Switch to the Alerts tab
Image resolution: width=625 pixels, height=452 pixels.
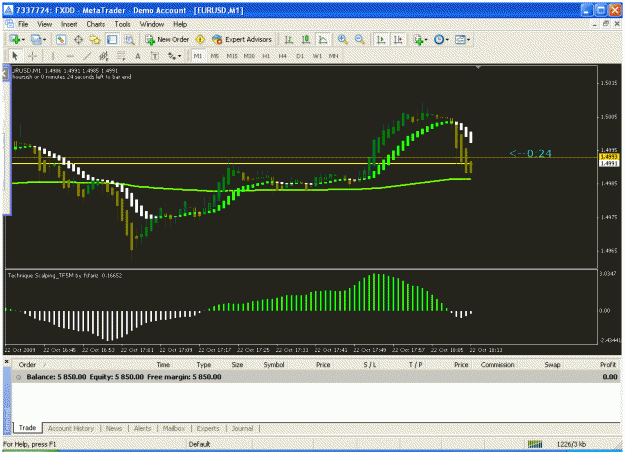pos(143,428)
